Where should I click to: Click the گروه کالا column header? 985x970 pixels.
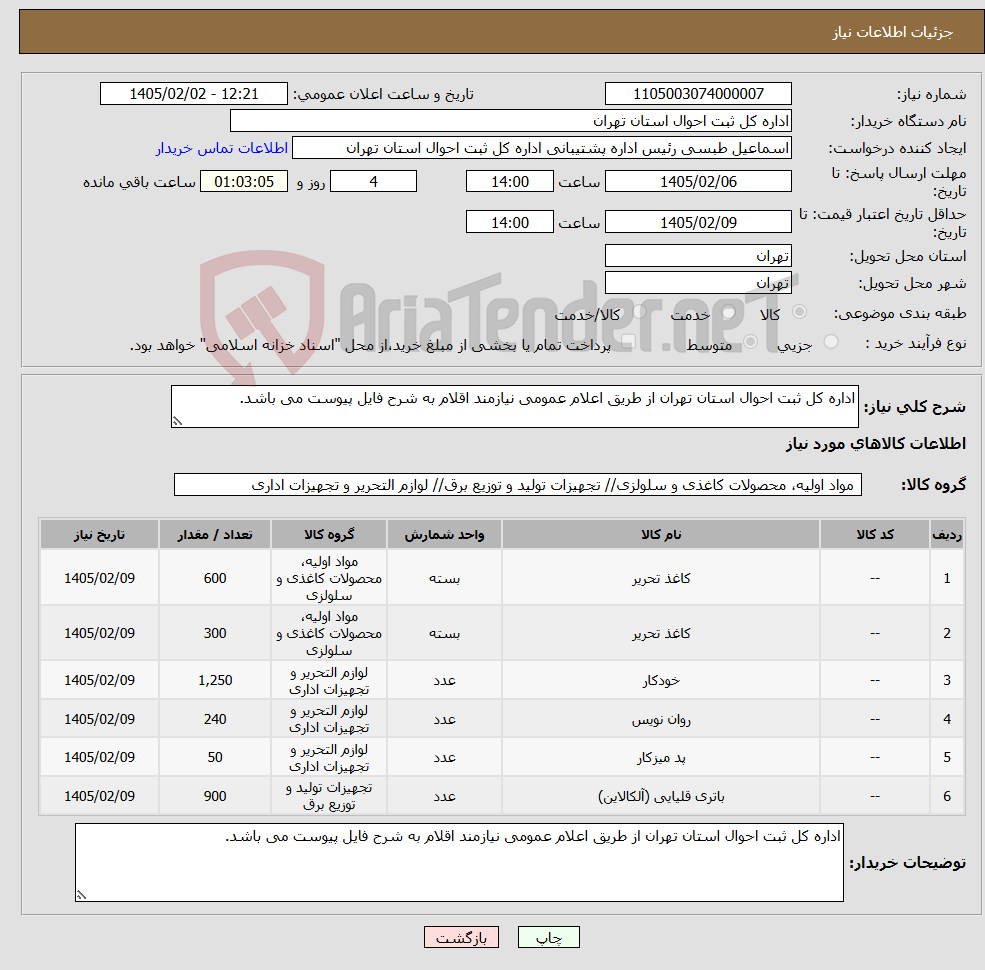coord(329,535)
